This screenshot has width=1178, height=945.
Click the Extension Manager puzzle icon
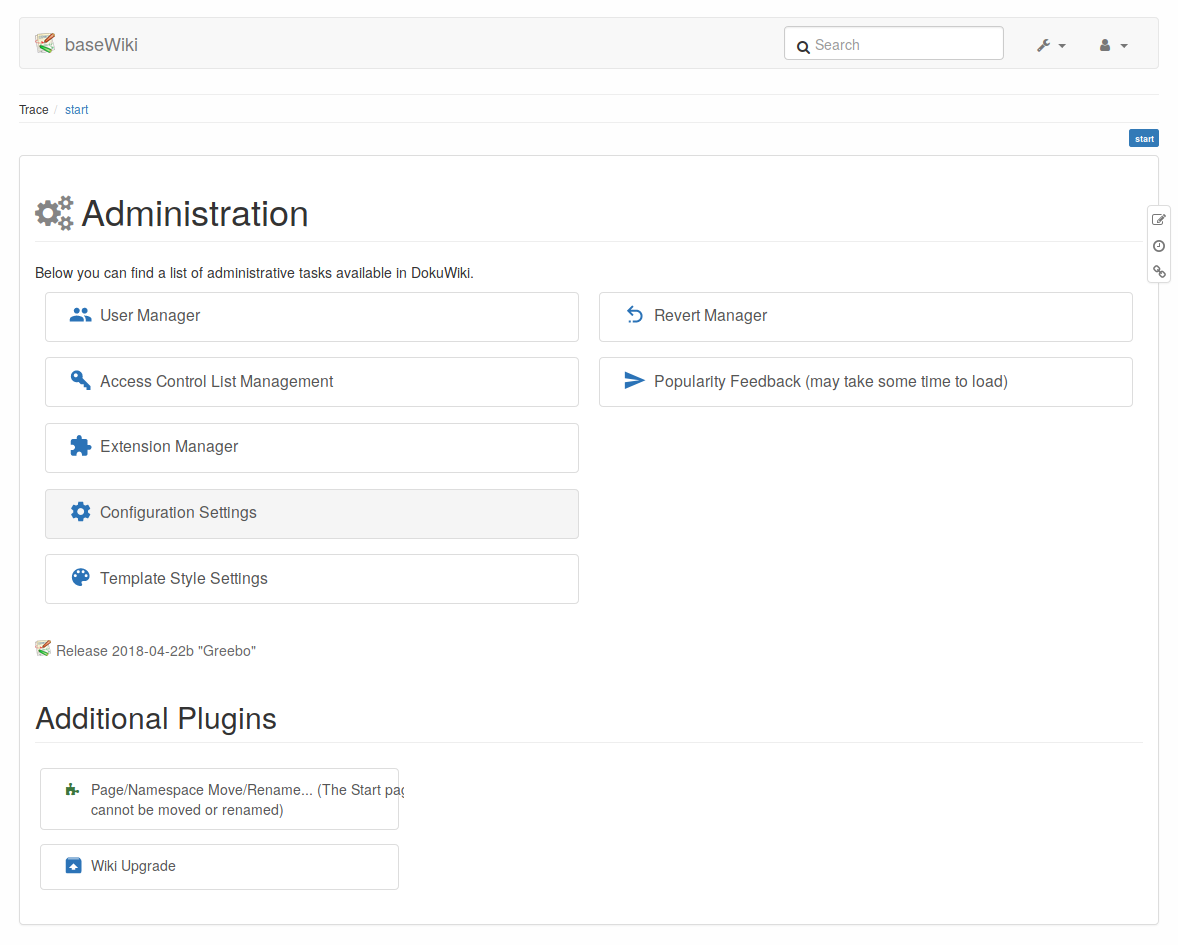click(x=80, y=447)
